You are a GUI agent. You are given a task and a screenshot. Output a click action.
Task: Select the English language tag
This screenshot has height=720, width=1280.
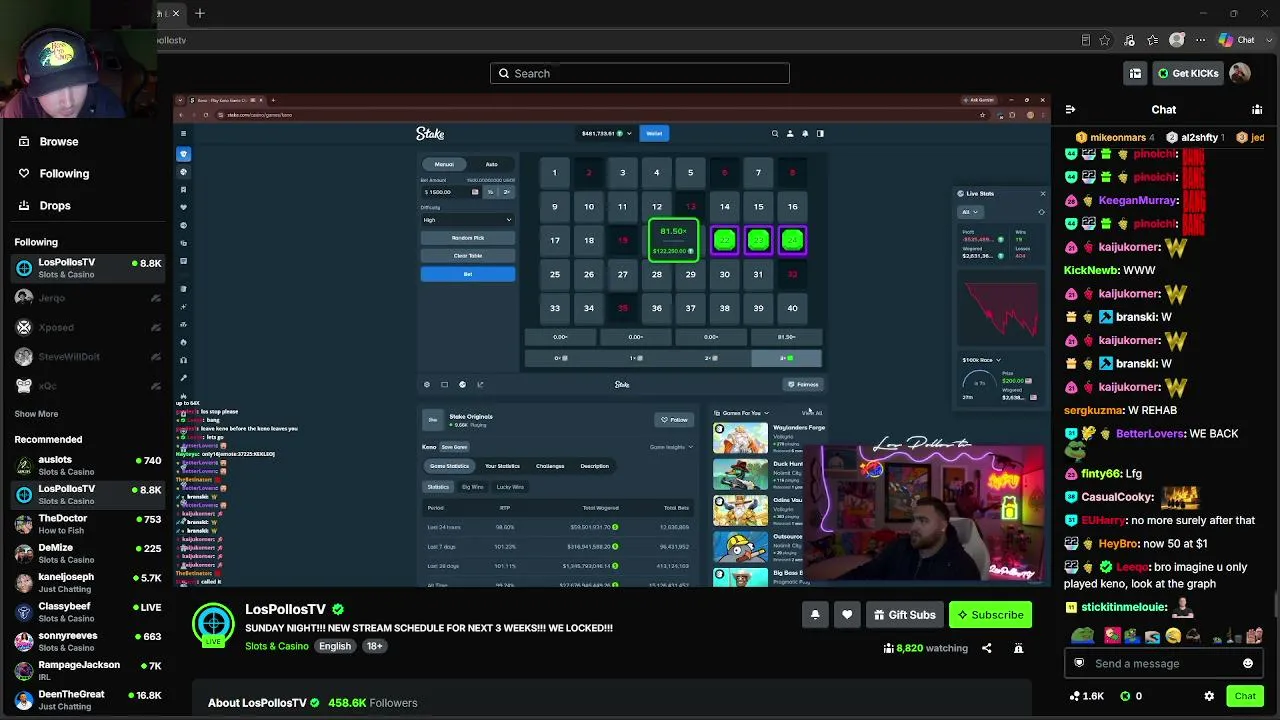pos(335,646)
